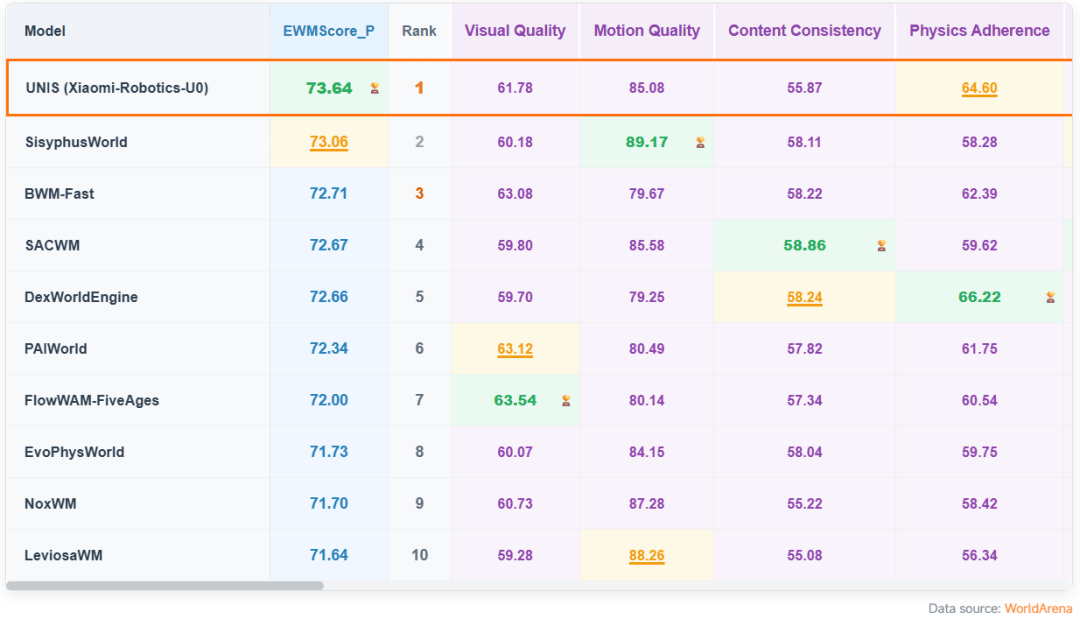Click the underlined 88.26 LeviosaWM value
This screenshot has width=1080, height=626.
tap(647, 556)
